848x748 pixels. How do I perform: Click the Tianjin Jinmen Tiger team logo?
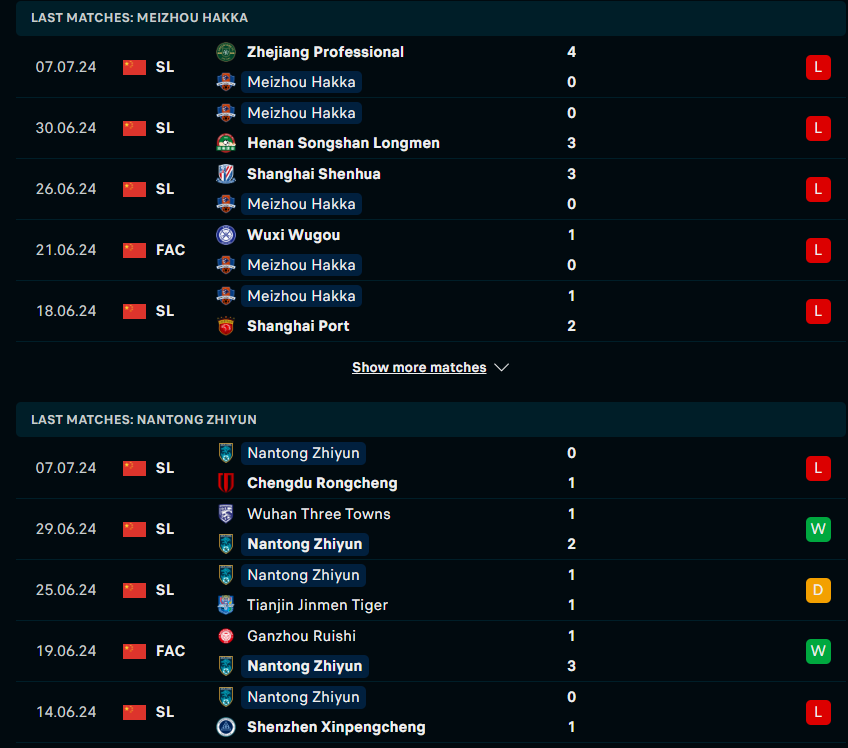click(x=226, y=606)
